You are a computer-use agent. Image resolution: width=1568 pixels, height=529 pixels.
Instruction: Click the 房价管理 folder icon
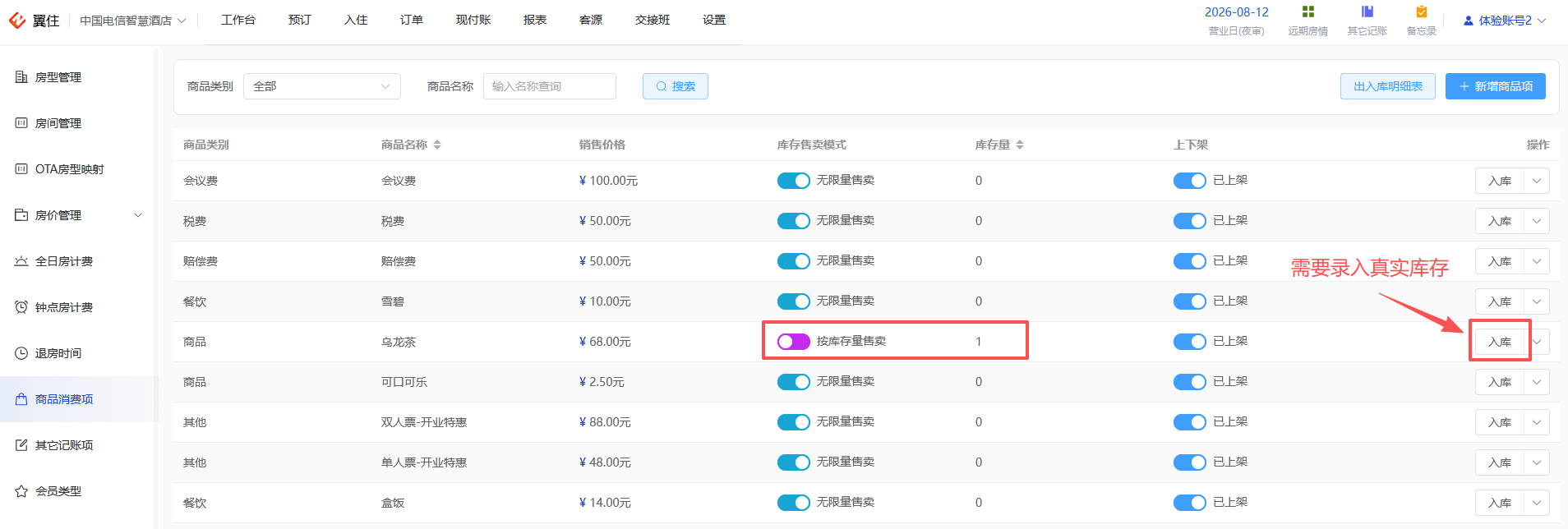(x=21, y=215)
